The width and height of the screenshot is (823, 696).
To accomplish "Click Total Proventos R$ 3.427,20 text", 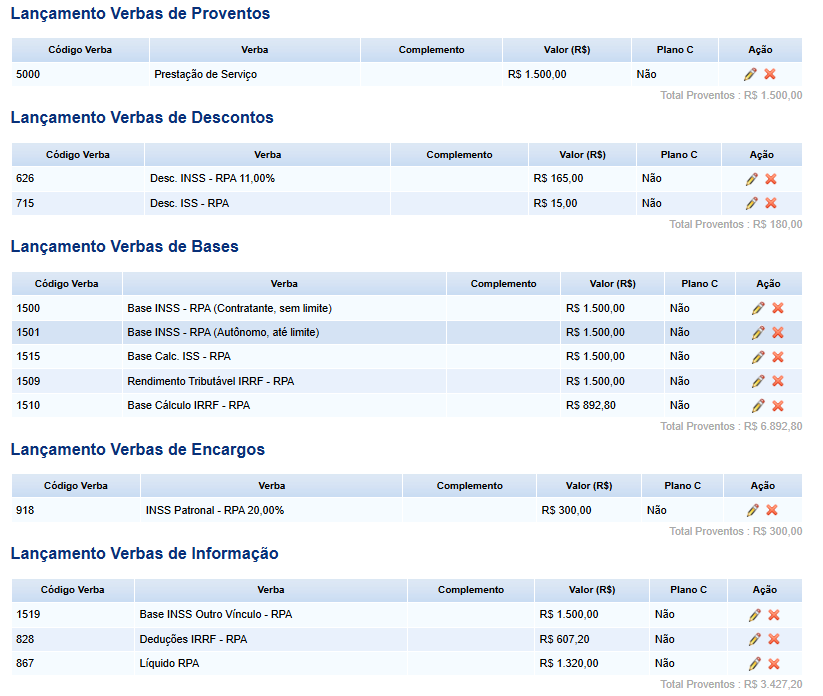I will point(731,684).
